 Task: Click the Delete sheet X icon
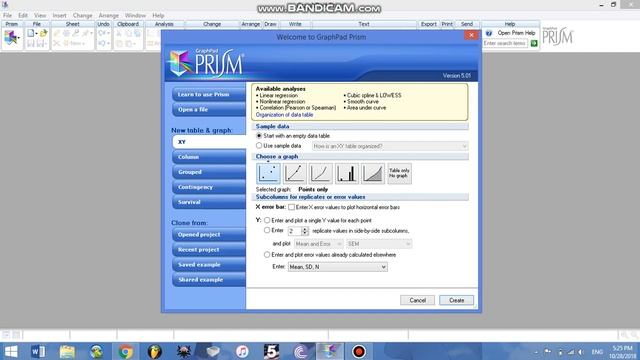tap(57, 43)
